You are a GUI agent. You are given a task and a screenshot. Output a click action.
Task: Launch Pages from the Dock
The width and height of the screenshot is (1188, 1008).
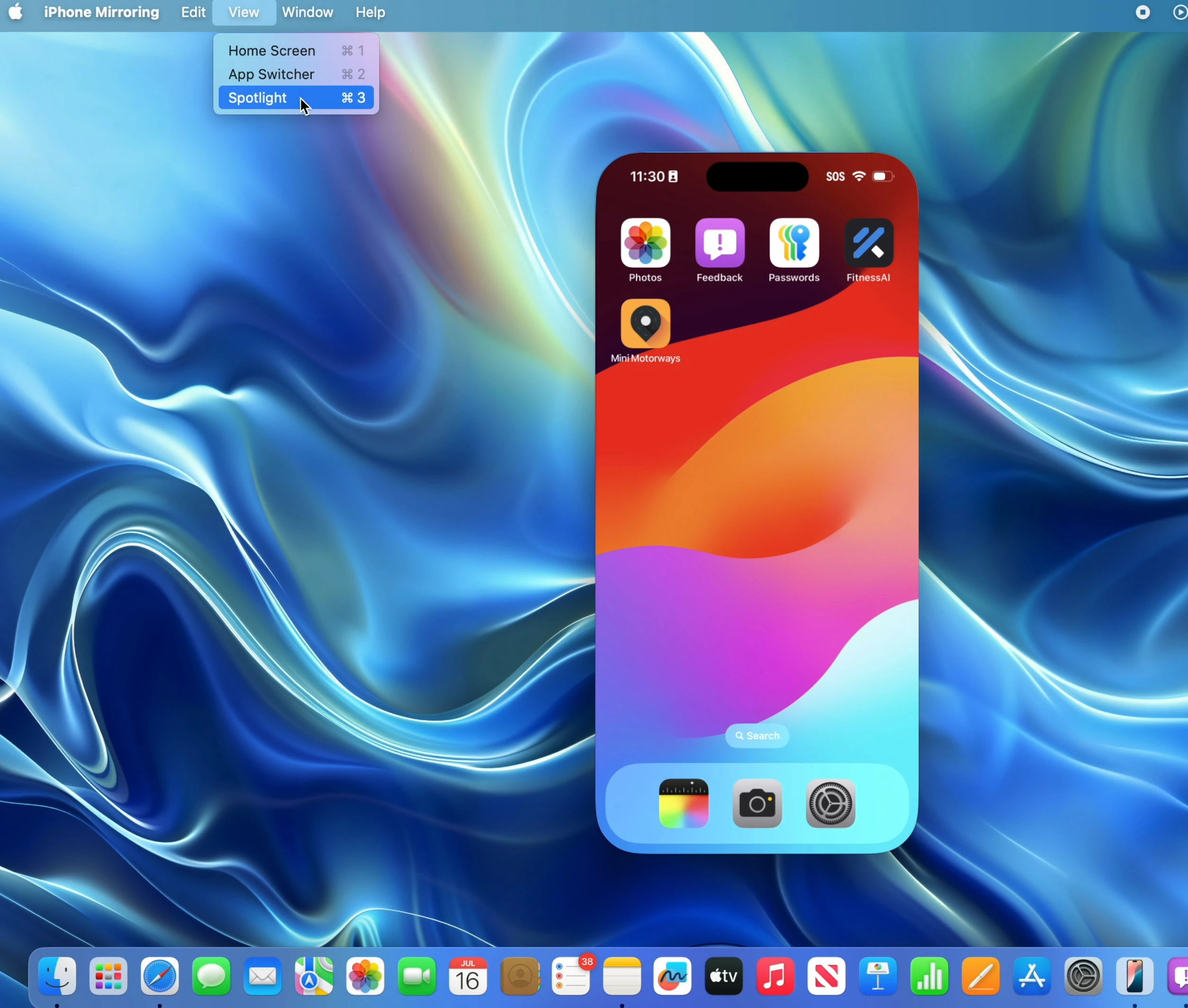981,976
